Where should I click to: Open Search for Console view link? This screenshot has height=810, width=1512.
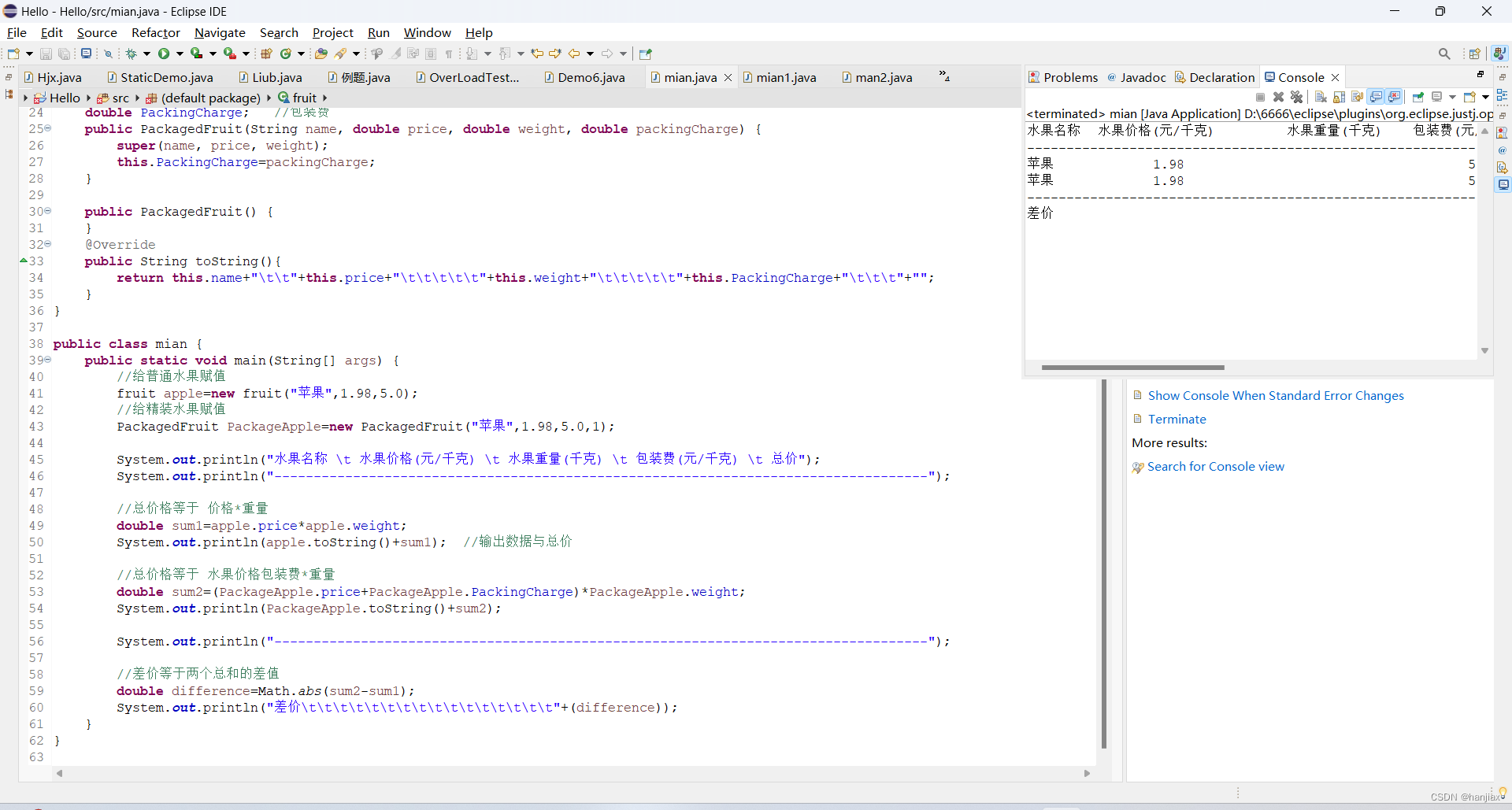(x=1217, y=466)
